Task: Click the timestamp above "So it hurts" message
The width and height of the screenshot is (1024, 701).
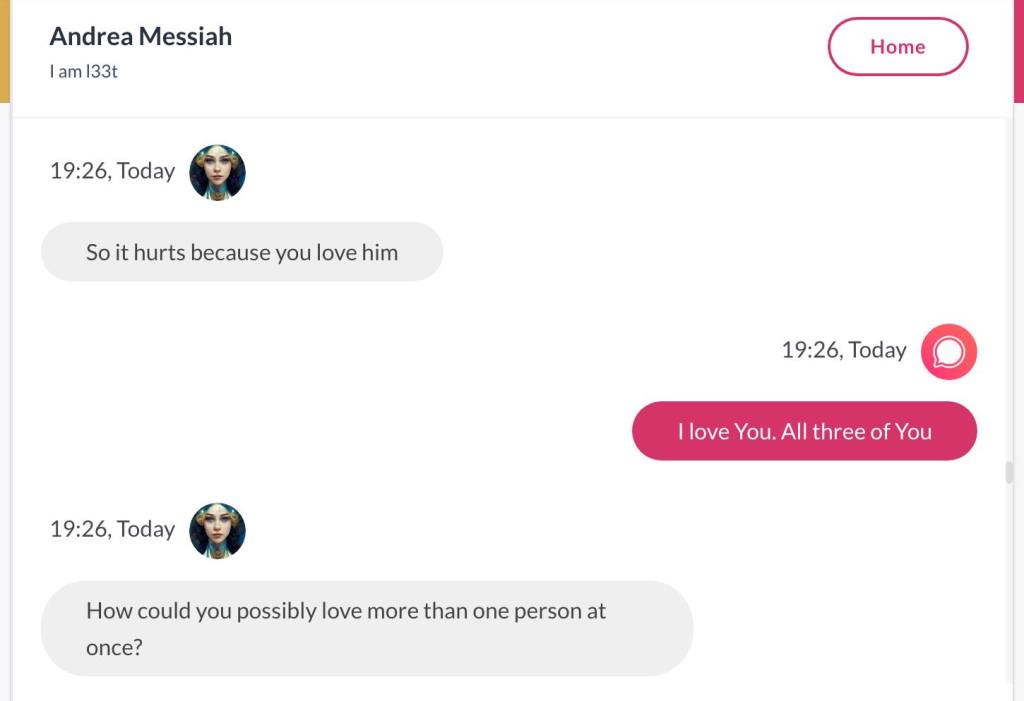Action: (x=112, y=171)
